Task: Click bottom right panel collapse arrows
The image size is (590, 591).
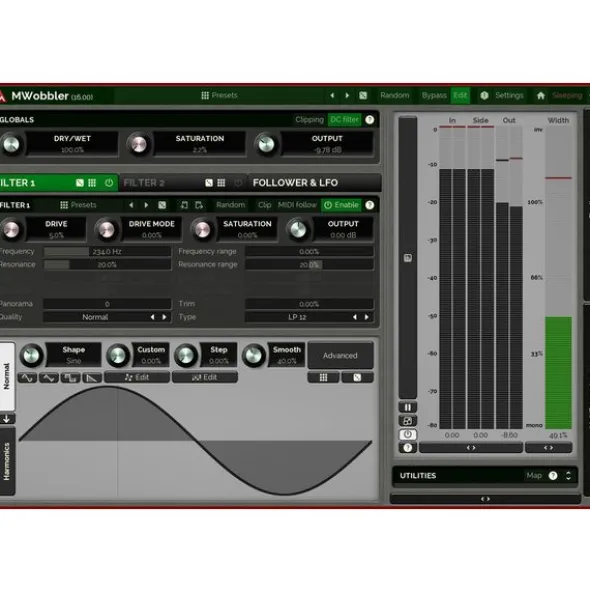Action: click(x=485, y=499)
